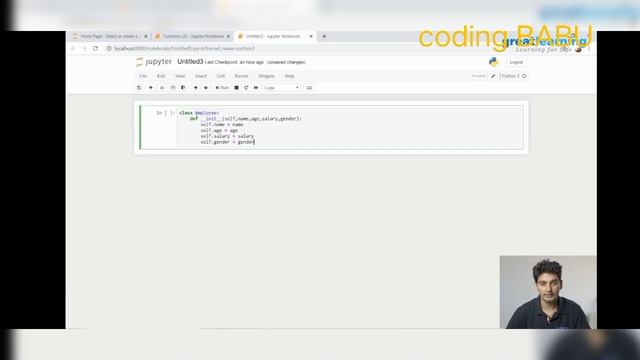
Task: Insert a cell below using plus icon
Action: click(x=151, y=88)
